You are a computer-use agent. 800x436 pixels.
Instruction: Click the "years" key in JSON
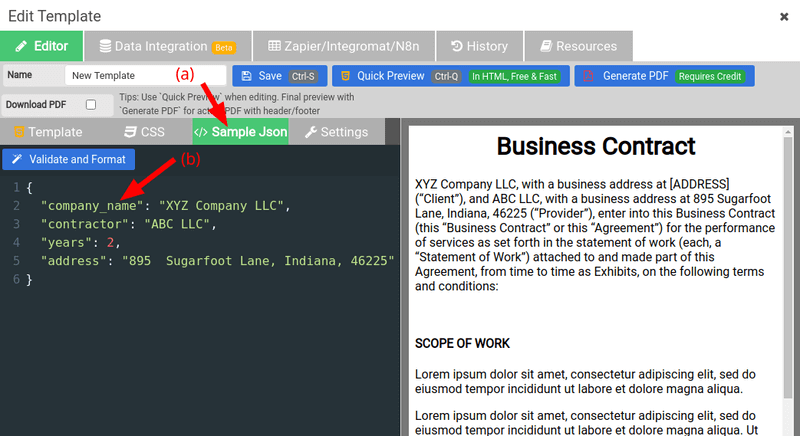(x=66, y=242)
